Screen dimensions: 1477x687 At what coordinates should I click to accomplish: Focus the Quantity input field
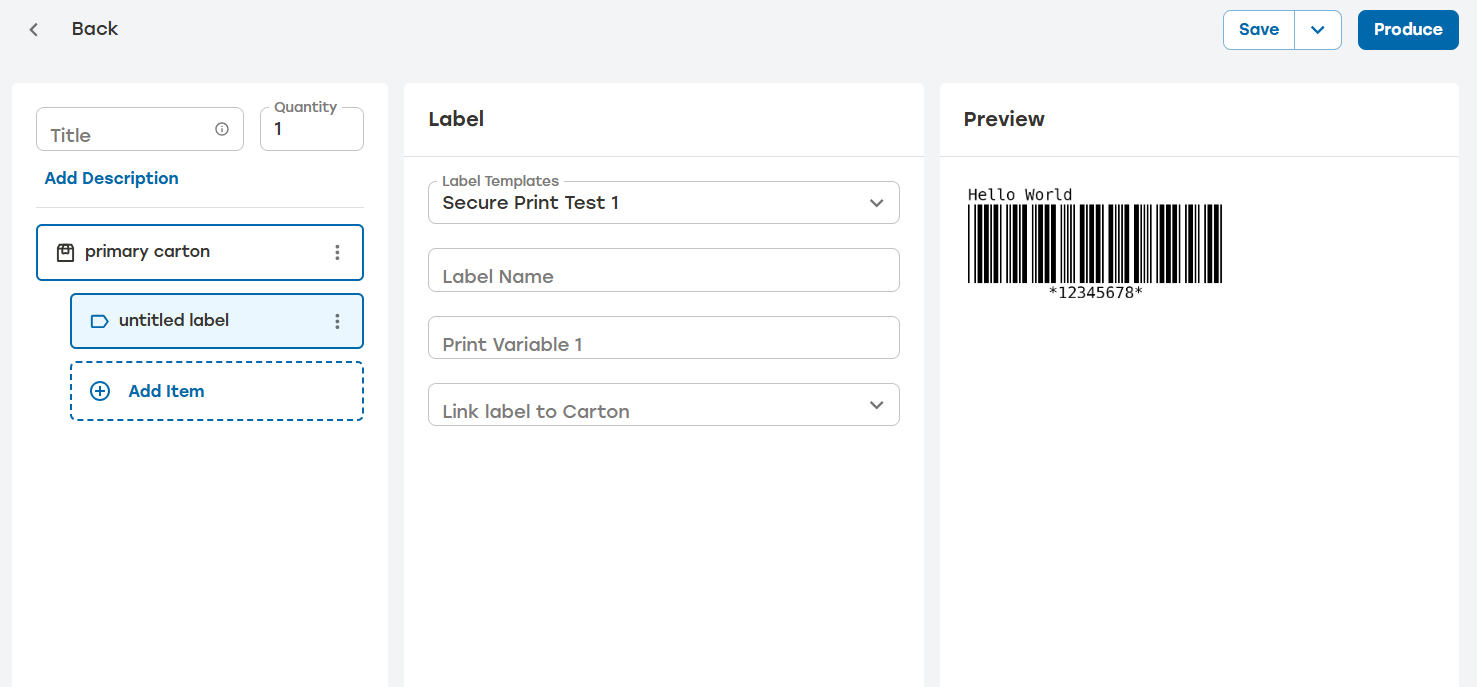312,129
